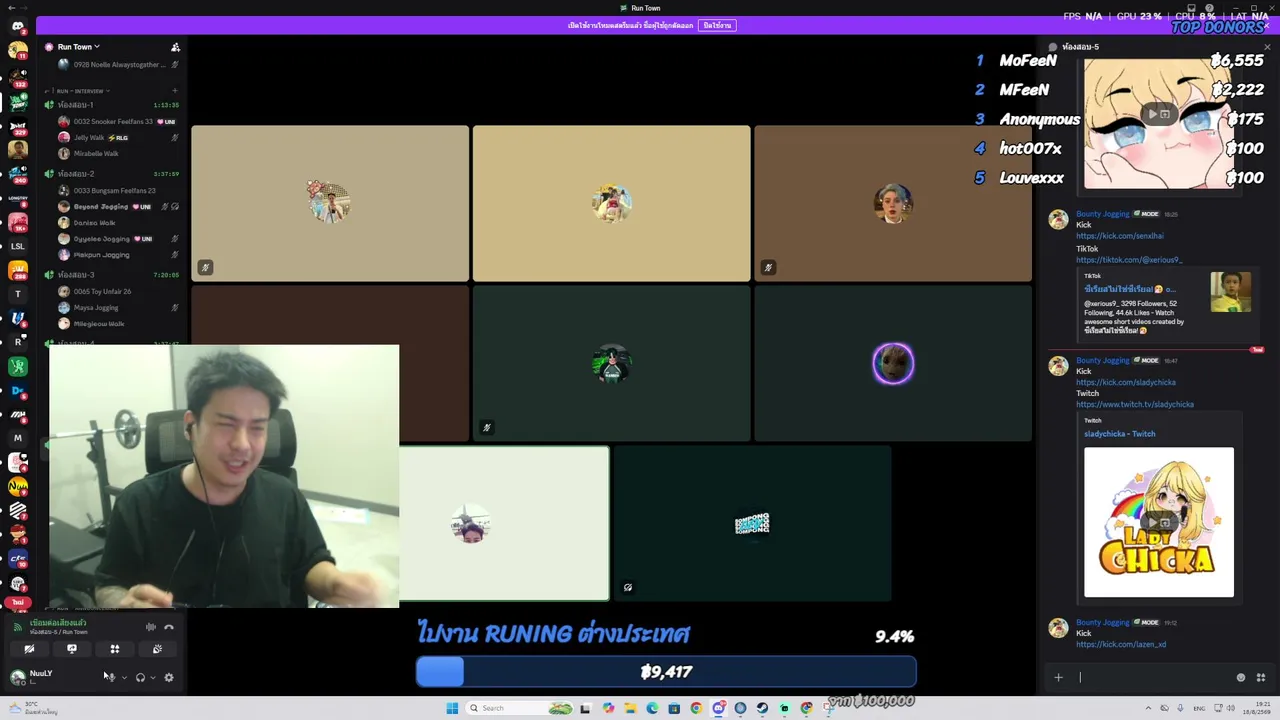
Task: Focus the glowing purple speaker tile
Action: point(893,364)
